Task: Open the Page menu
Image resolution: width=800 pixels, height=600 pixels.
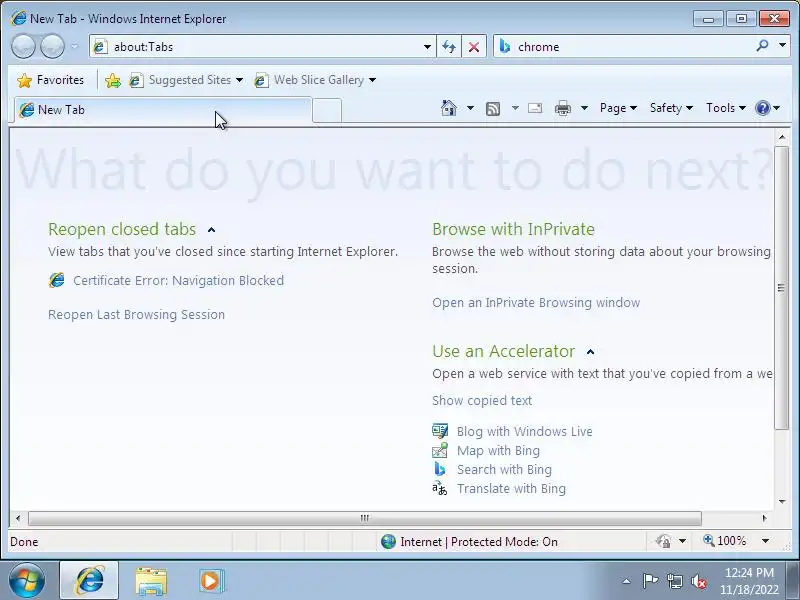Action: 618,108
